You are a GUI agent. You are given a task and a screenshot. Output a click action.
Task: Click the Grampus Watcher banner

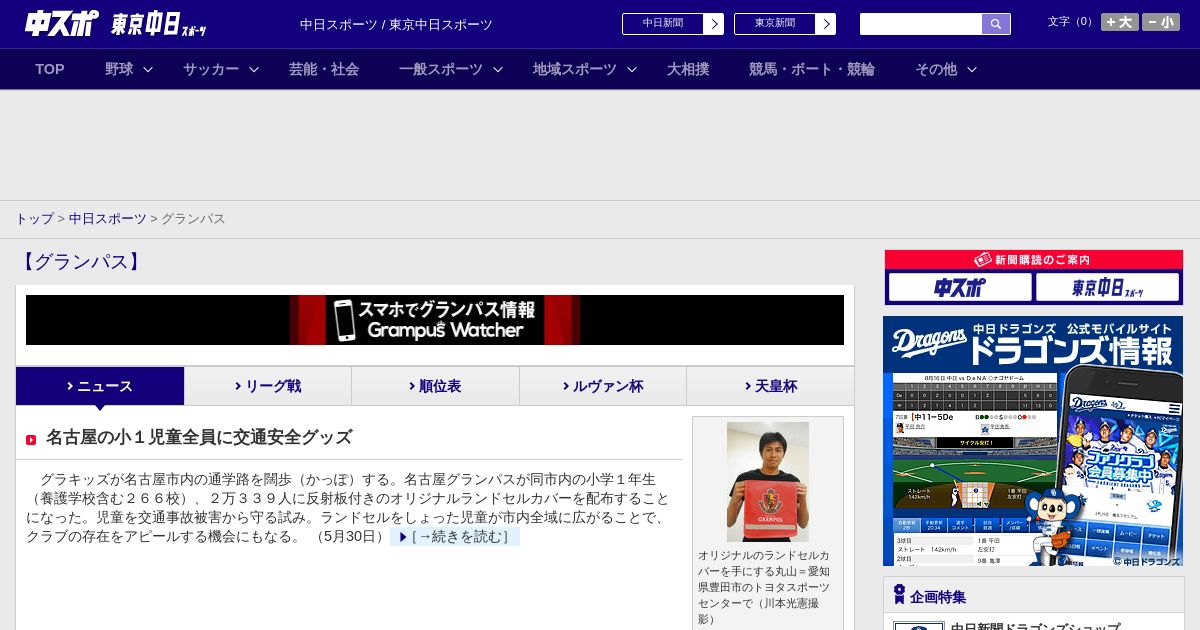[435, 320]
